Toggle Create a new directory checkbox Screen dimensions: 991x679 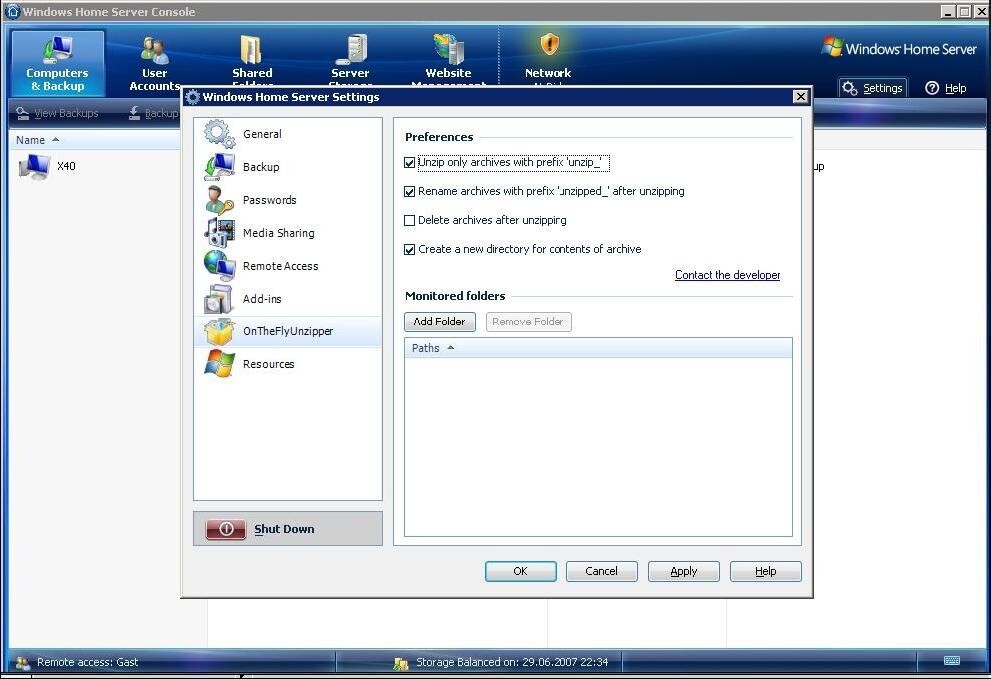click(410, 250)
